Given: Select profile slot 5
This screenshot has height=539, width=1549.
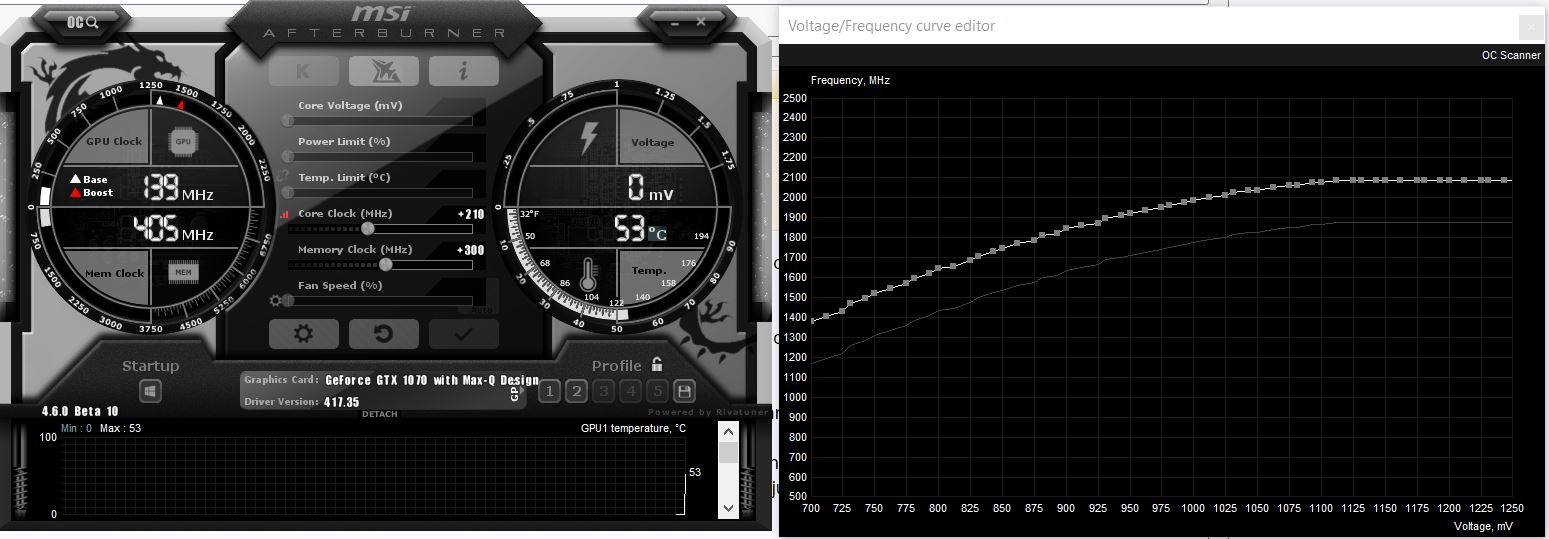Looking at the screenshot, I should tap(657, 391).
